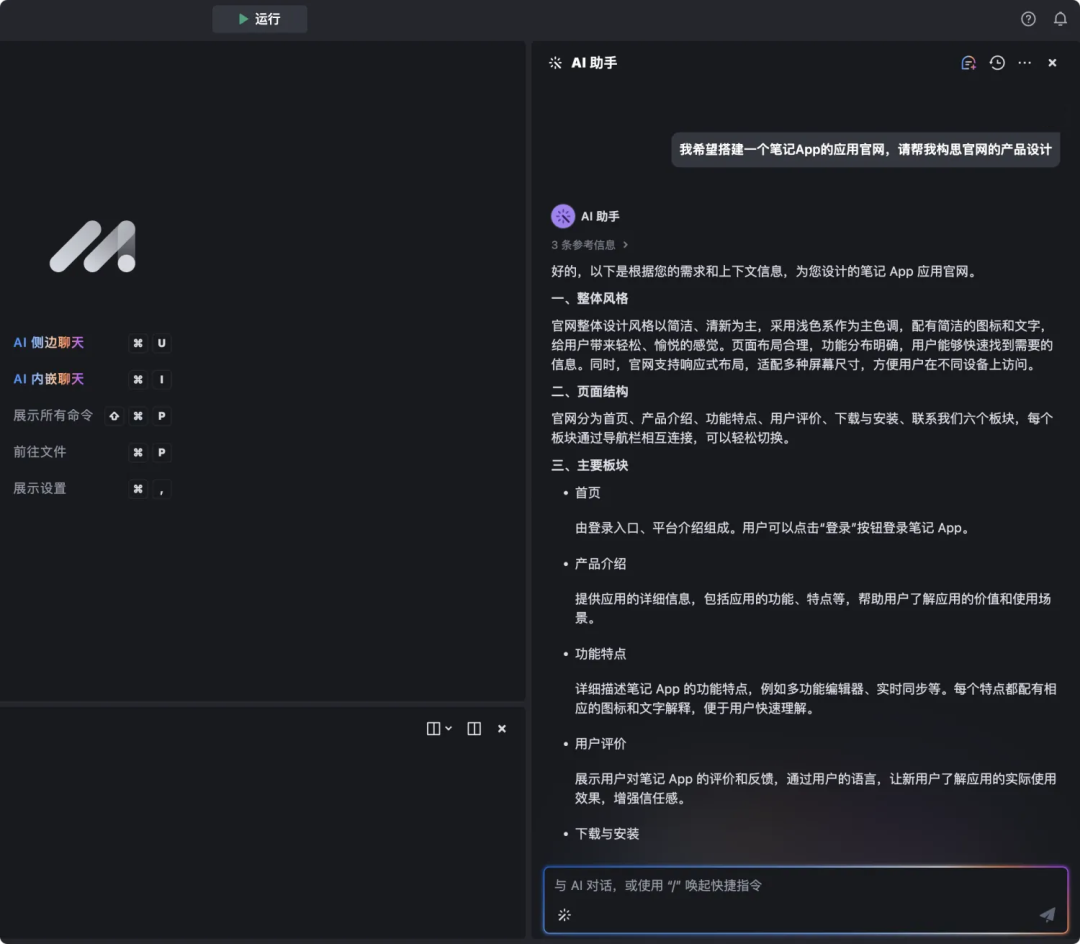Click the quick-command spark icon in input box

coord(564,914)
